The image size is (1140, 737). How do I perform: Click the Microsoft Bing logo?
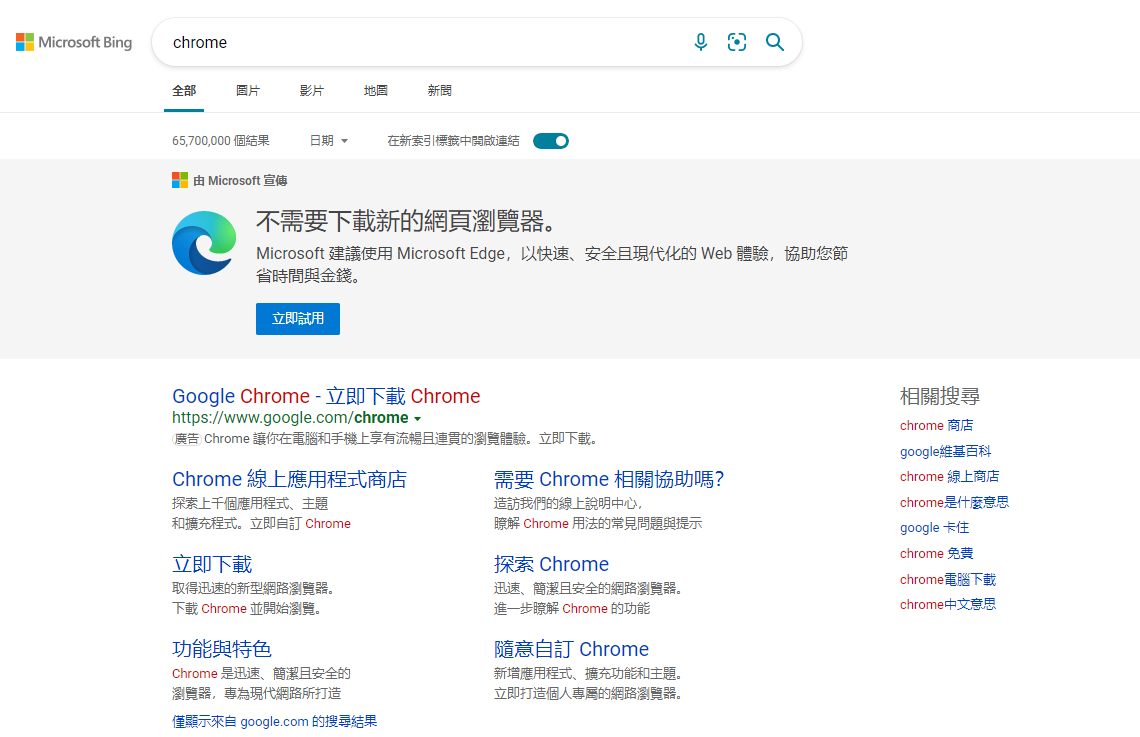point(74,42)
